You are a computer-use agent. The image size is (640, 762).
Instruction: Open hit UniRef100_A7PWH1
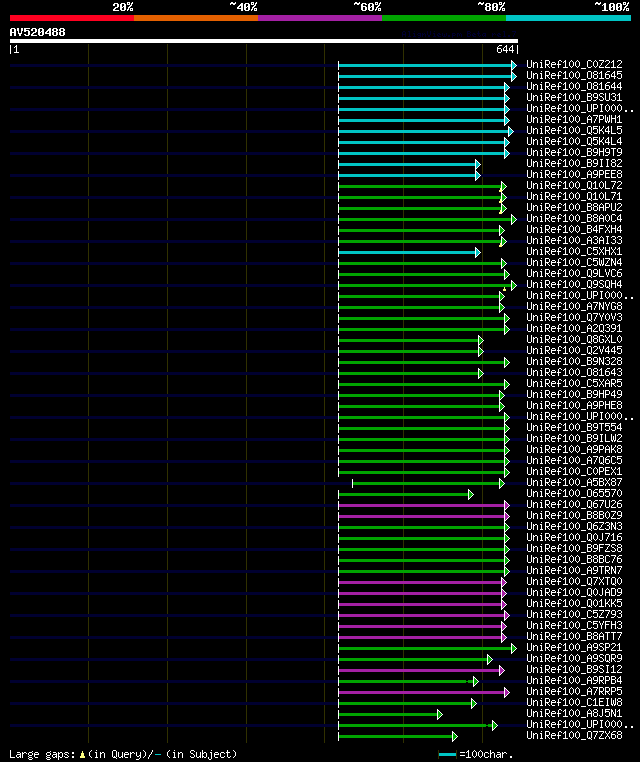[x=574, y=119]
